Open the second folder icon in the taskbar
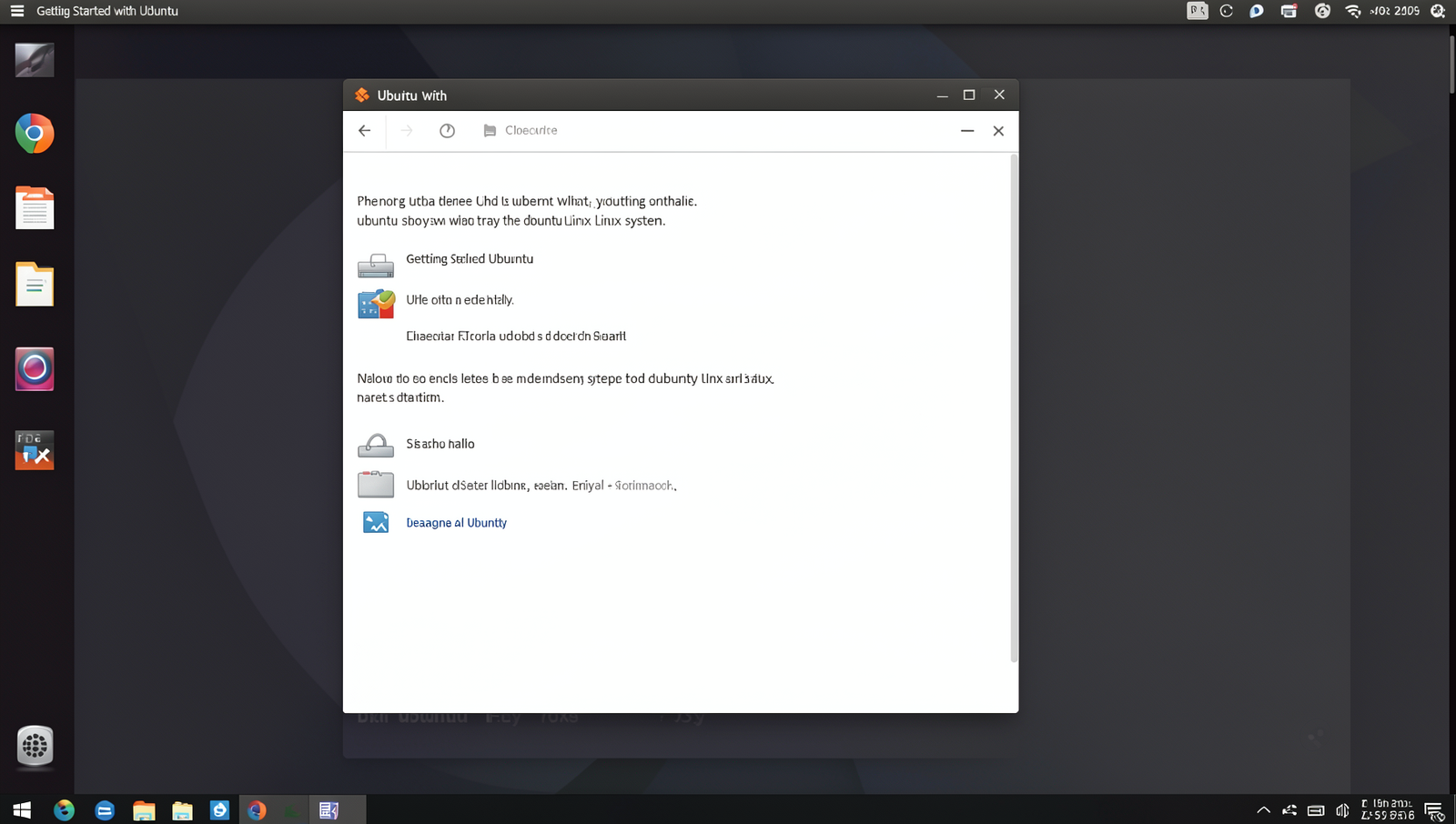 tap(182, 810)
